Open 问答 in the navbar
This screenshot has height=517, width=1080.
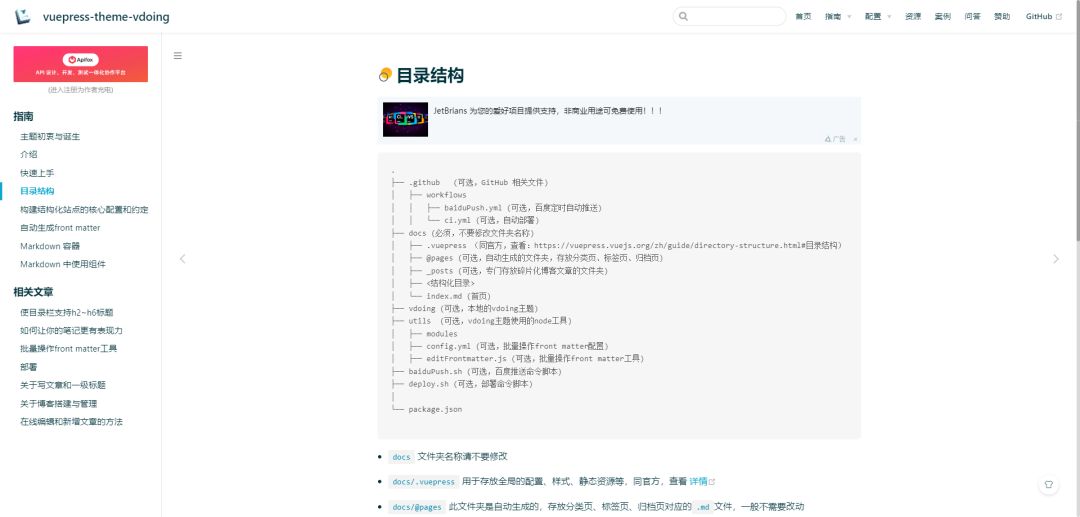pyautogui.click(x=973, y=17)
